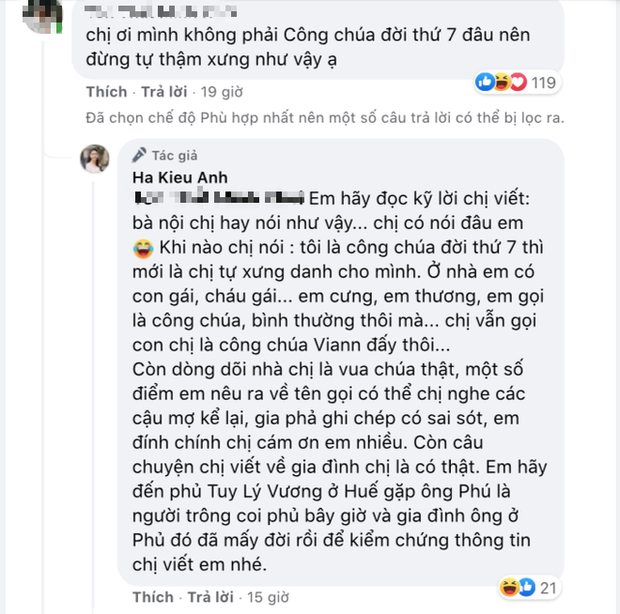Click Trả lời under Ha Kieu Anh's reply
620x614 pixels.
(x=211, y=597)
